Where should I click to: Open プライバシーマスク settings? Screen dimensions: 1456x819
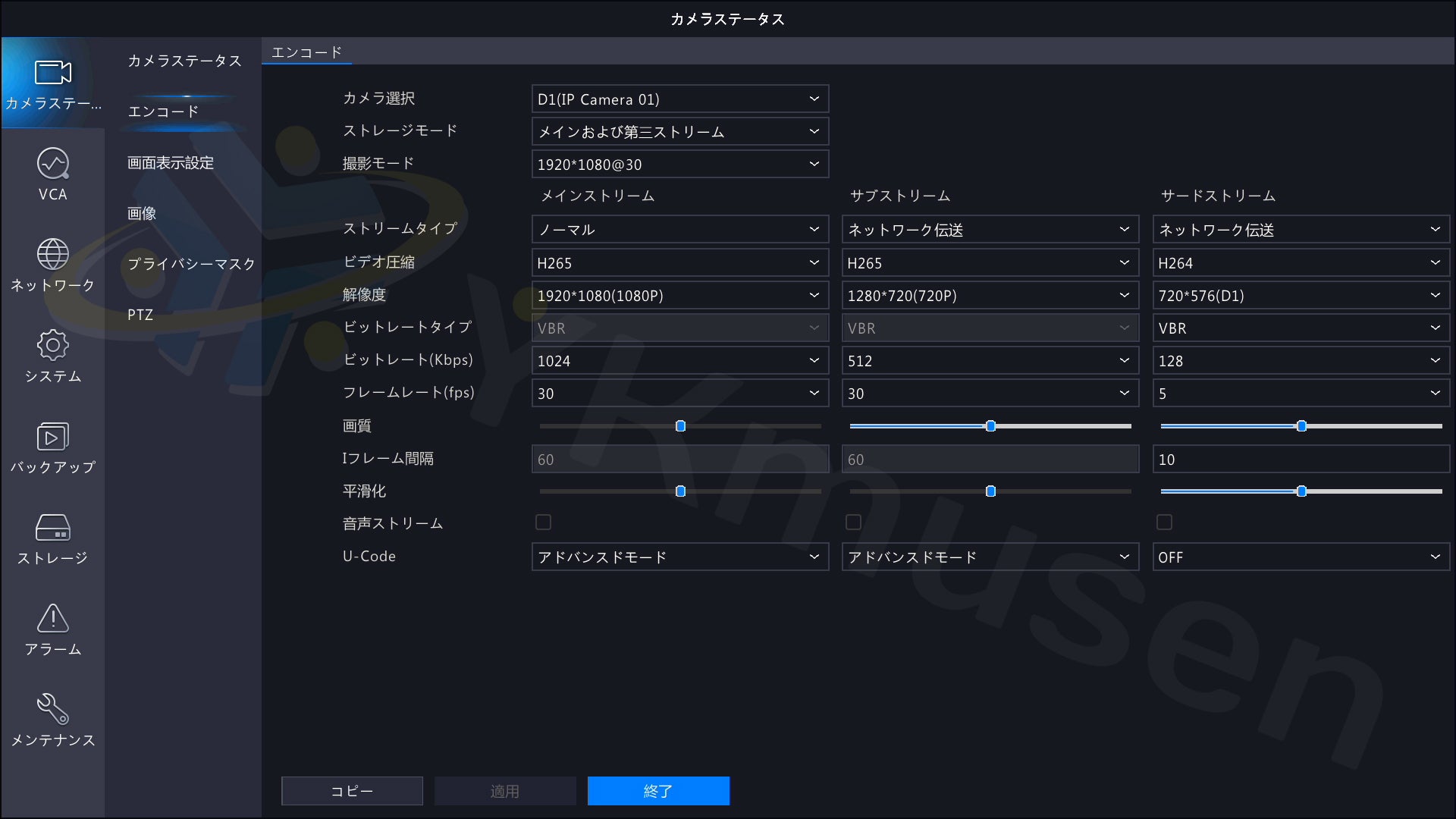point(190,264)
